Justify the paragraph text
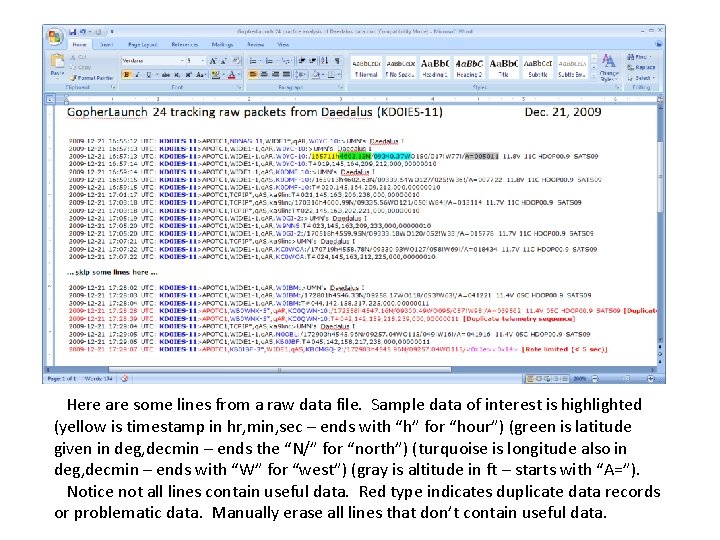720x540 pixels. [x=286, y=74]
